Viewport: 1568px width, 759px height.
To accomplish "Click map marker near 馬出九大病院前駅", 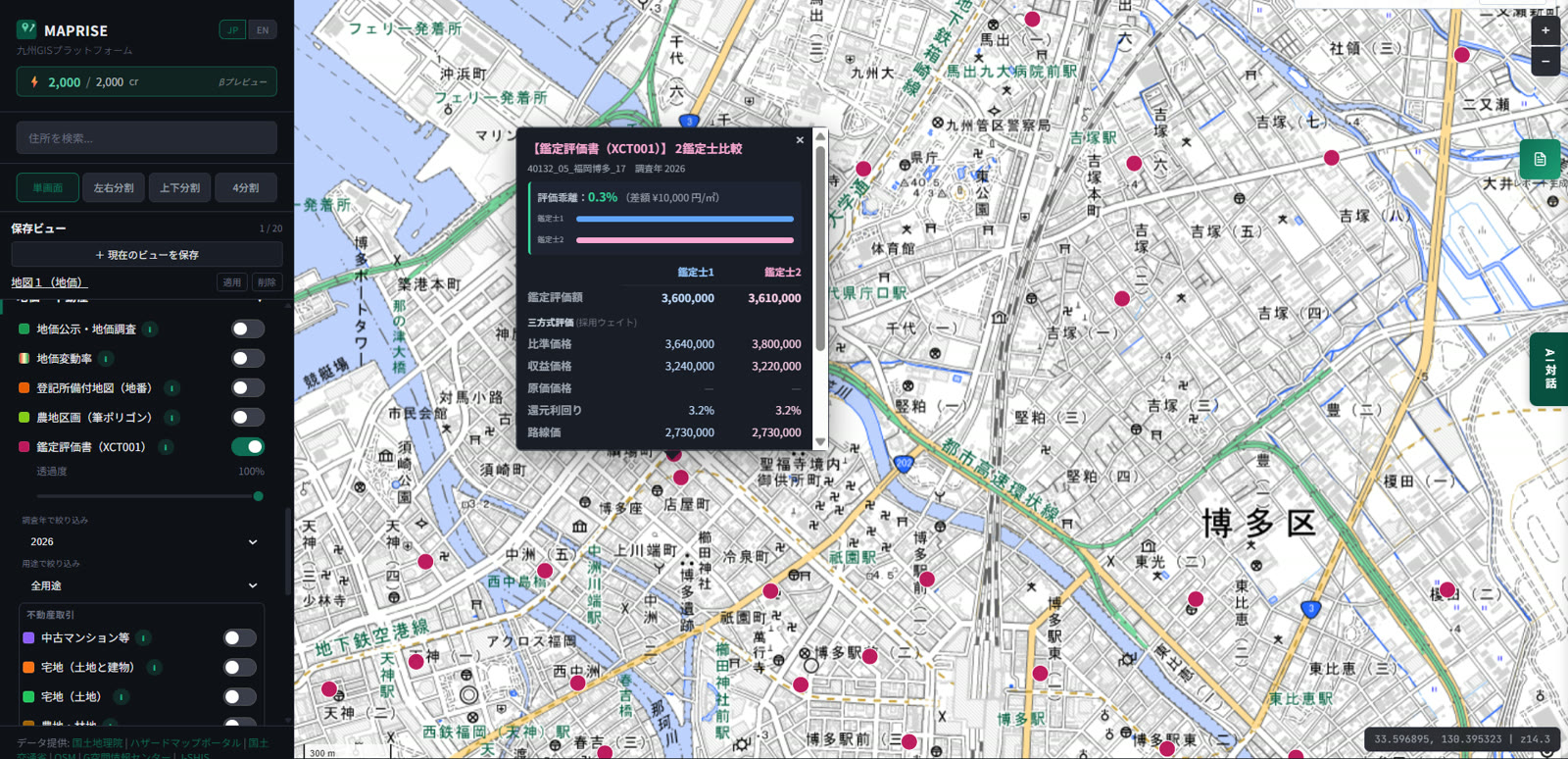I will (x=1032, y=19).
